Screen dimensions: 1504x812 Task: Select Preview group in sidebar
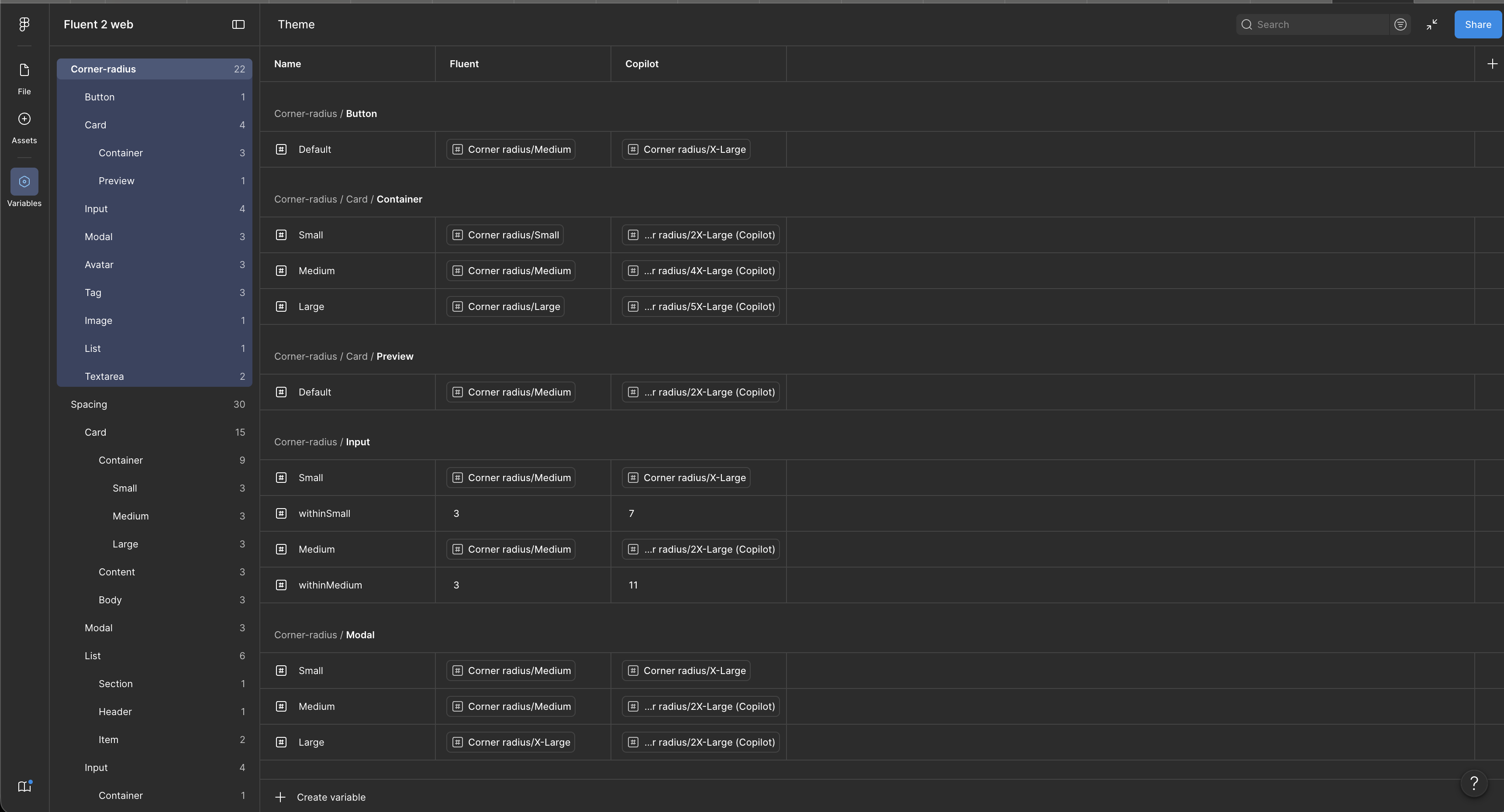click(x=154, y=181)
